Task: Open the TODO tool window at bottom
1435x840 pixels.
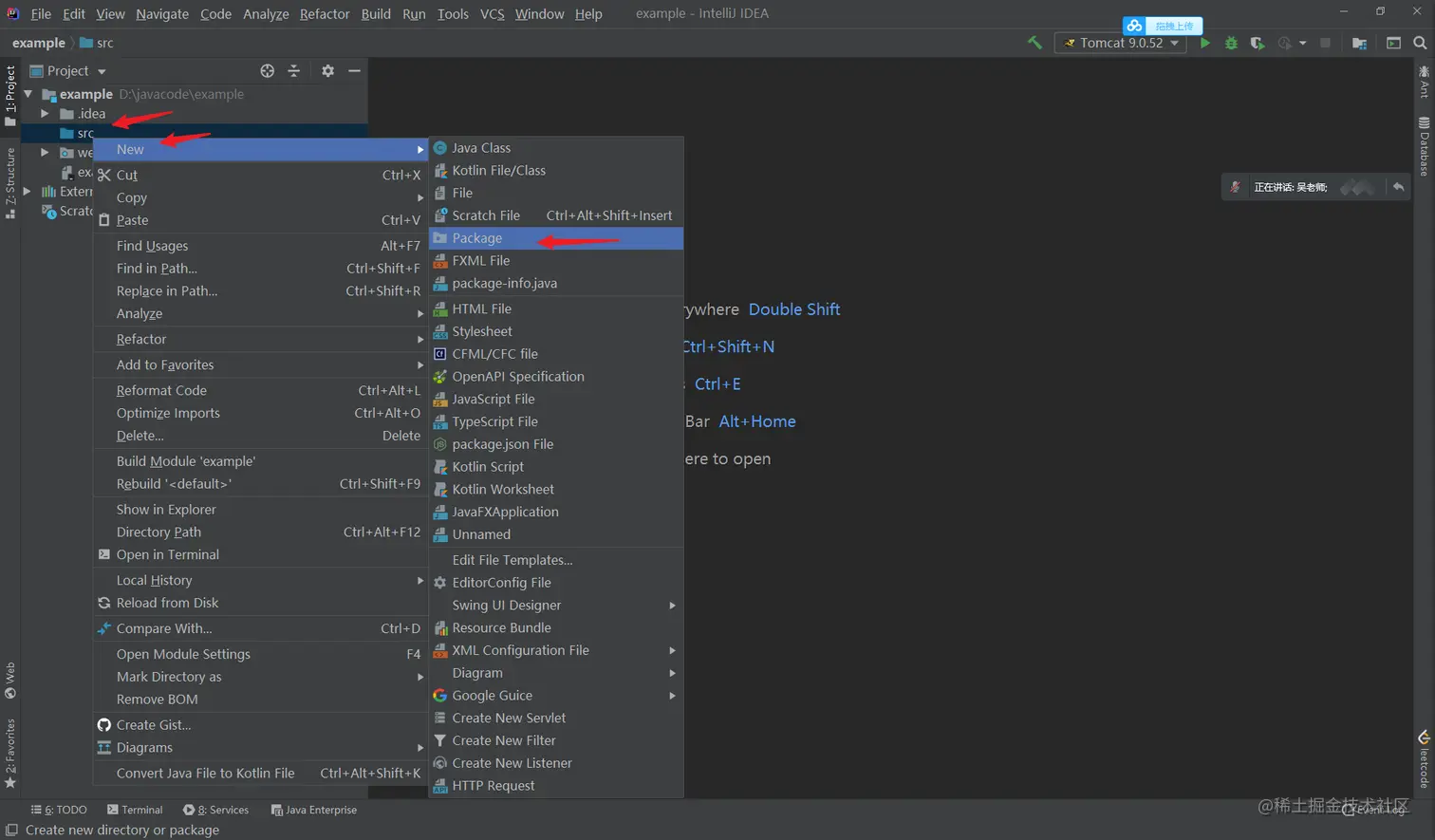Action: click(x=59, y=810)
